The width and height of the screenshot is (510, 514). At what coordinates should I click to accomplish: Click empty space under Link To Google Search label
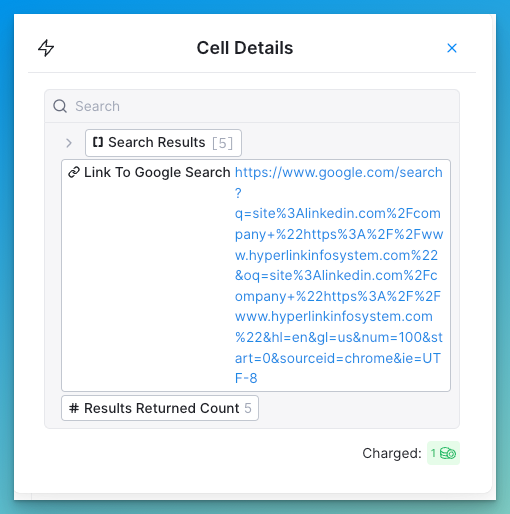[x=148, y=283]
